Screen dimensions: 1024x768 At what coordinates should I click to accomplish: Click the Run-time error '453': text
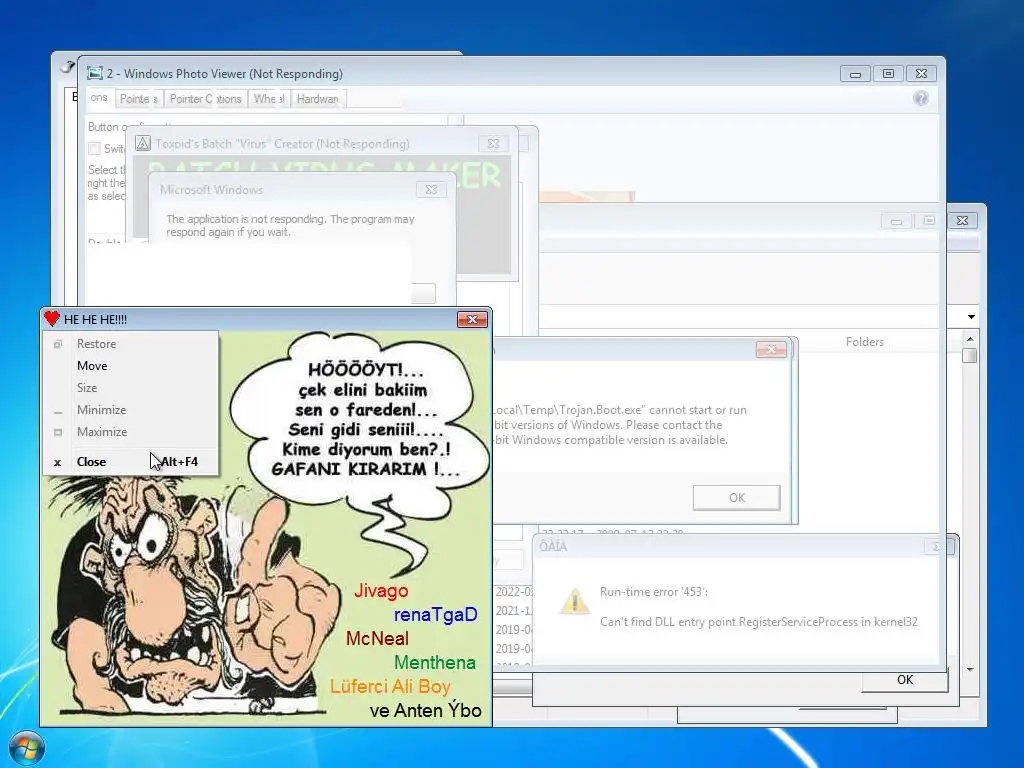[x=654, y=592]
